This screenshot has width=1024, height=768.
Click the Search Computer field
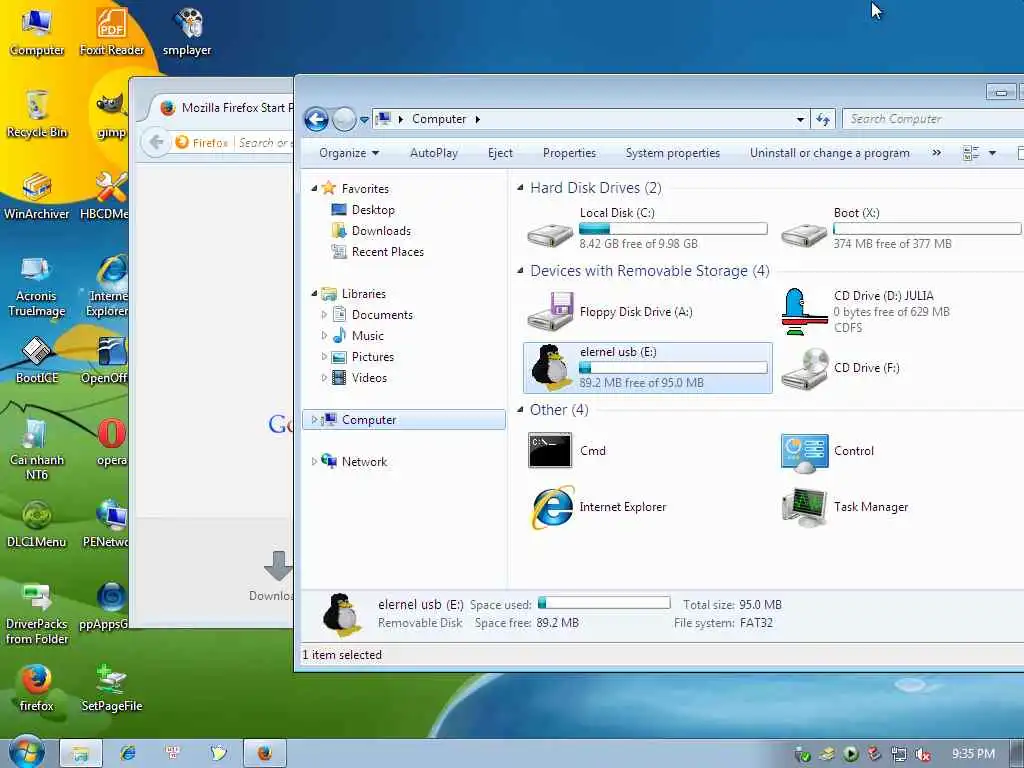coord(934,119)
